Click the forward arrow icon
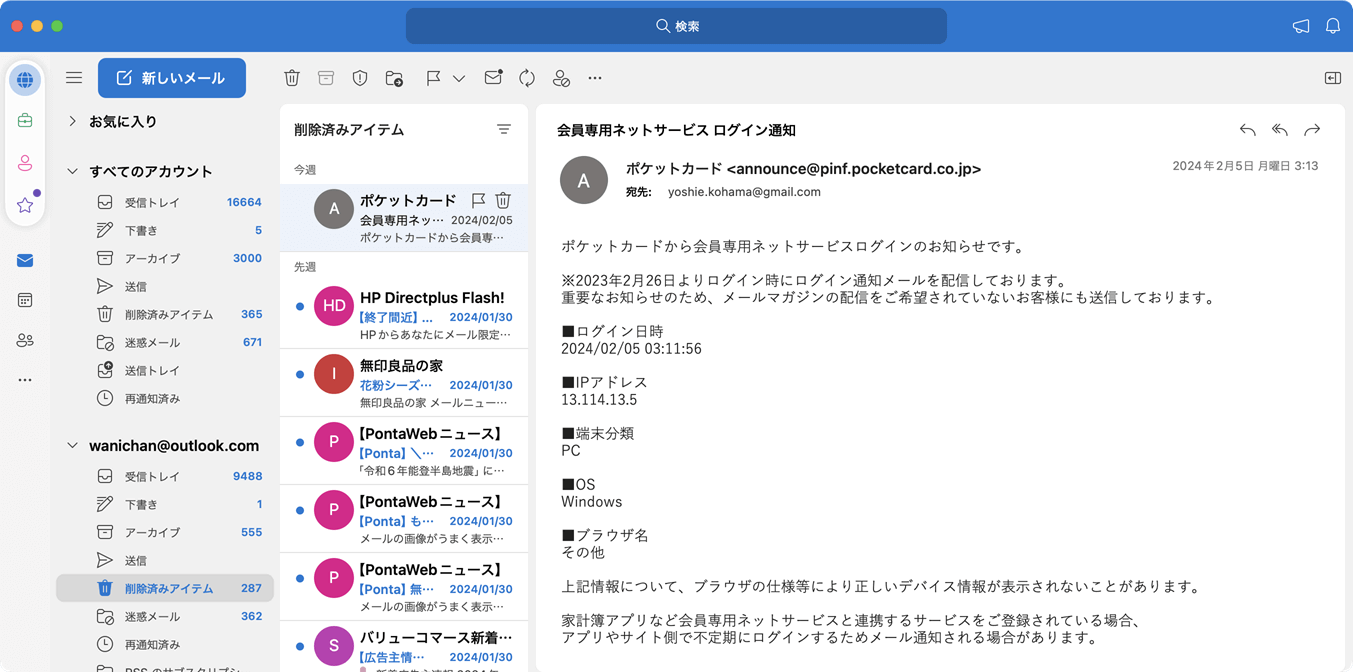 coord(1312,130)
